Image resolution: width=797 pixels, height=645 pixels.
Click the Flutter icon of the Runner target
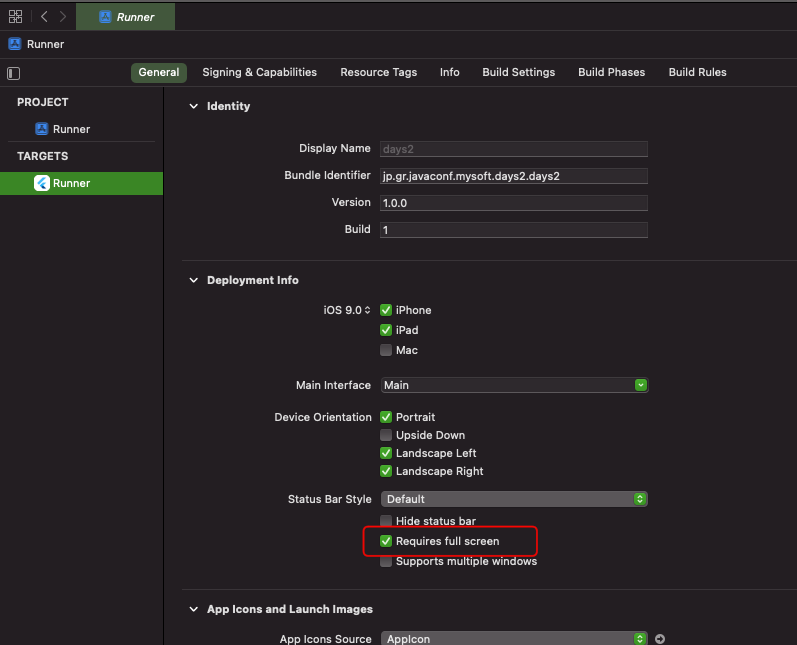click(x=42, y=183)
